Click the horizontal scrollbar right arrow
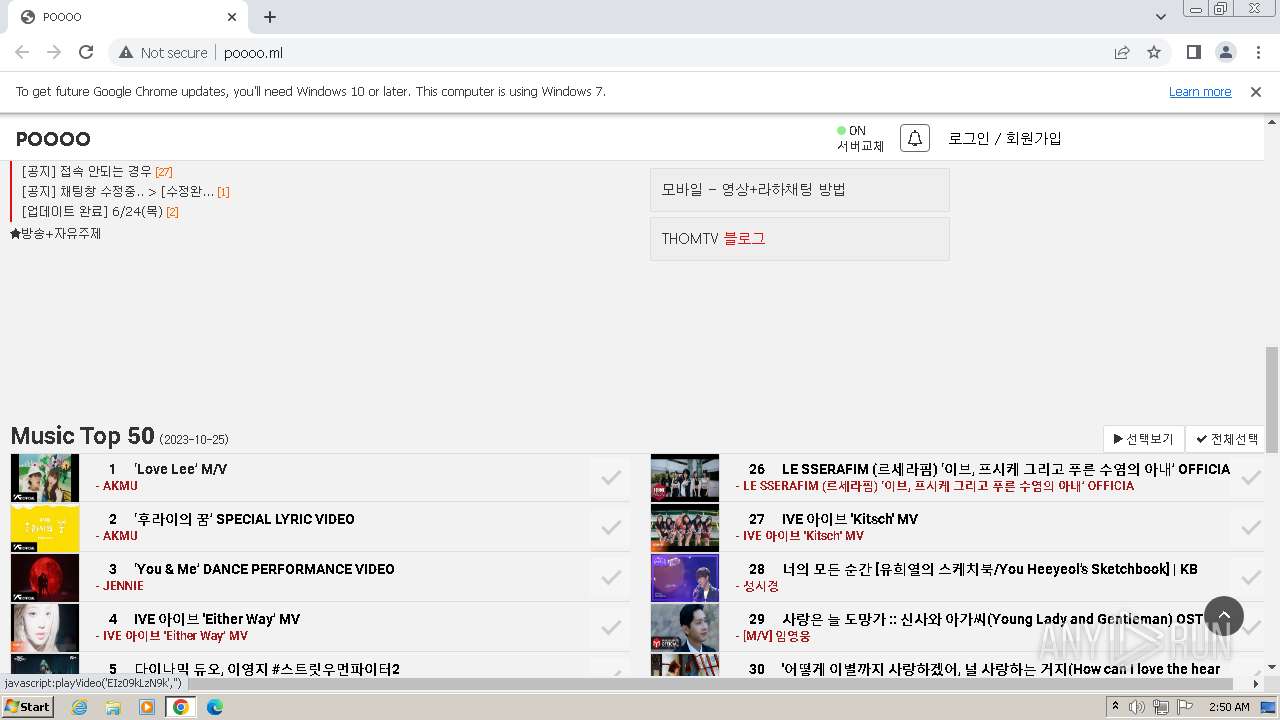 pyautogui.click(x=1257, y=684)
